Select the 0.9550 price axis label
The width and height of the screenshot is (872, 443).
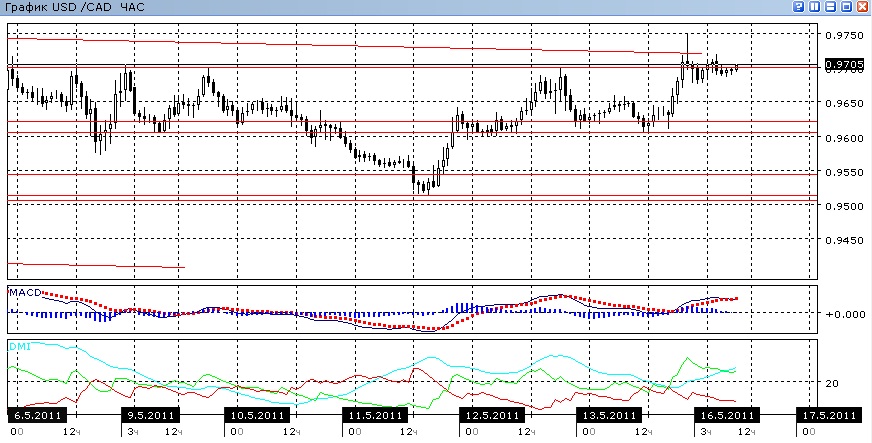tap(845, 172)
